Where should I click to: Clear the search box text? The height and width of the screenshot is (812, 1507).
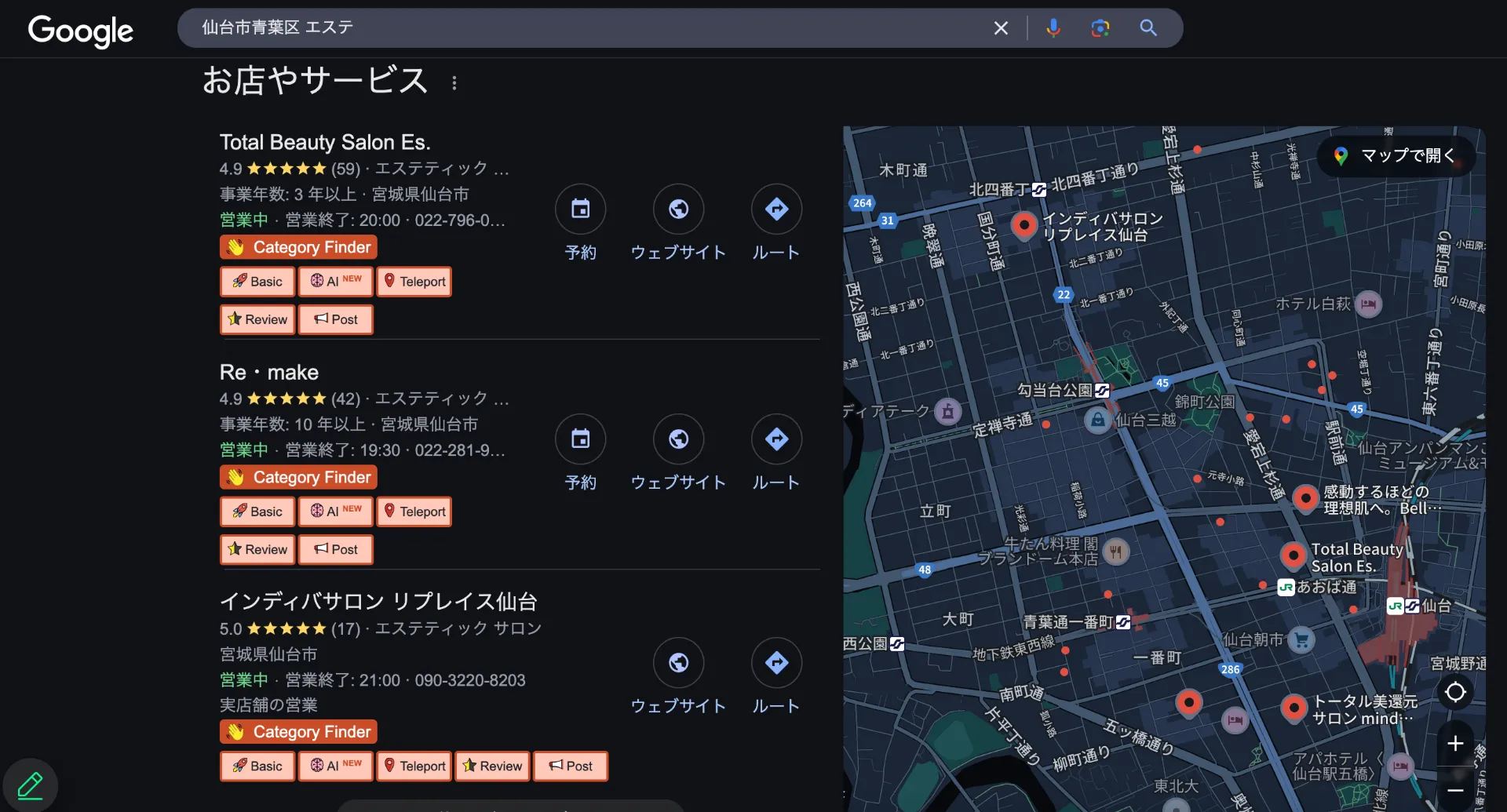pyautogui.click(x=1001, y=28)
